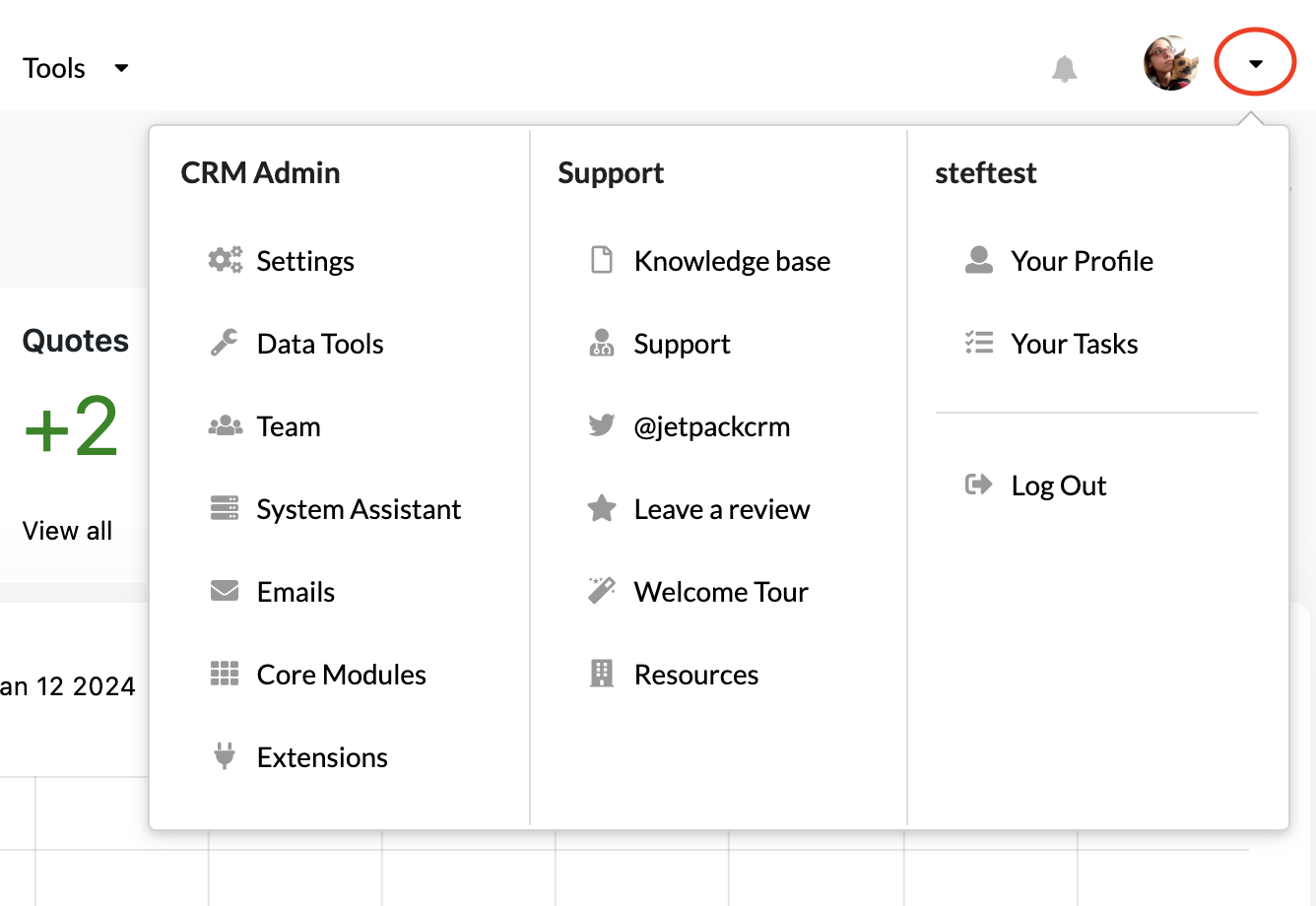Select the Data Tools wrench icon
This screenshot has width=1316, height=906.
coord(225,343)
